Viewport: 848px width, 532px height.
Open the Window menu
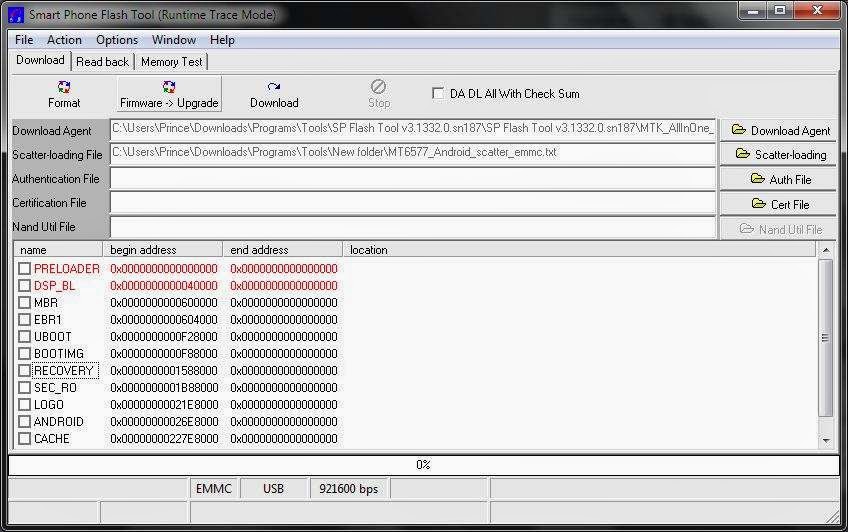click(174, 40)
